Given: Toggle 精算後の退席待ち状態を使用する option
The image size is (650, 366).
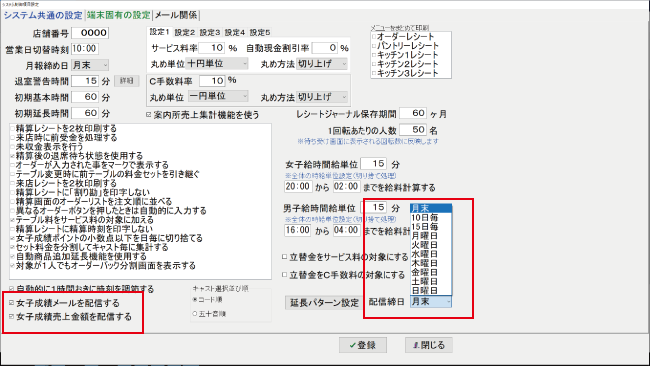Looking at the screenshot, I should click(x=13, y=156).
